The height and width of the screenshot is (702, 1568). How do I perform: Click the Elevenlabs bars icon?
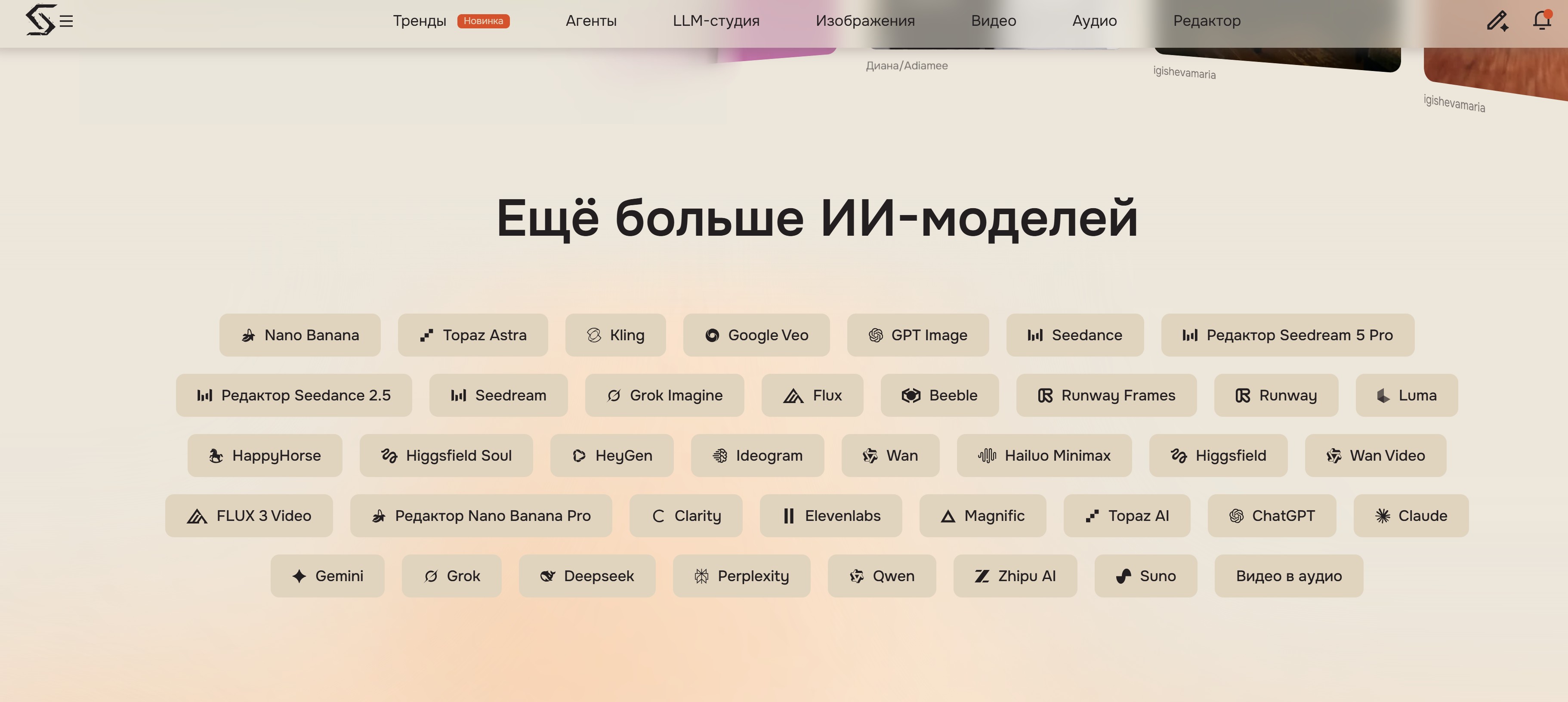tap(788, 516)
